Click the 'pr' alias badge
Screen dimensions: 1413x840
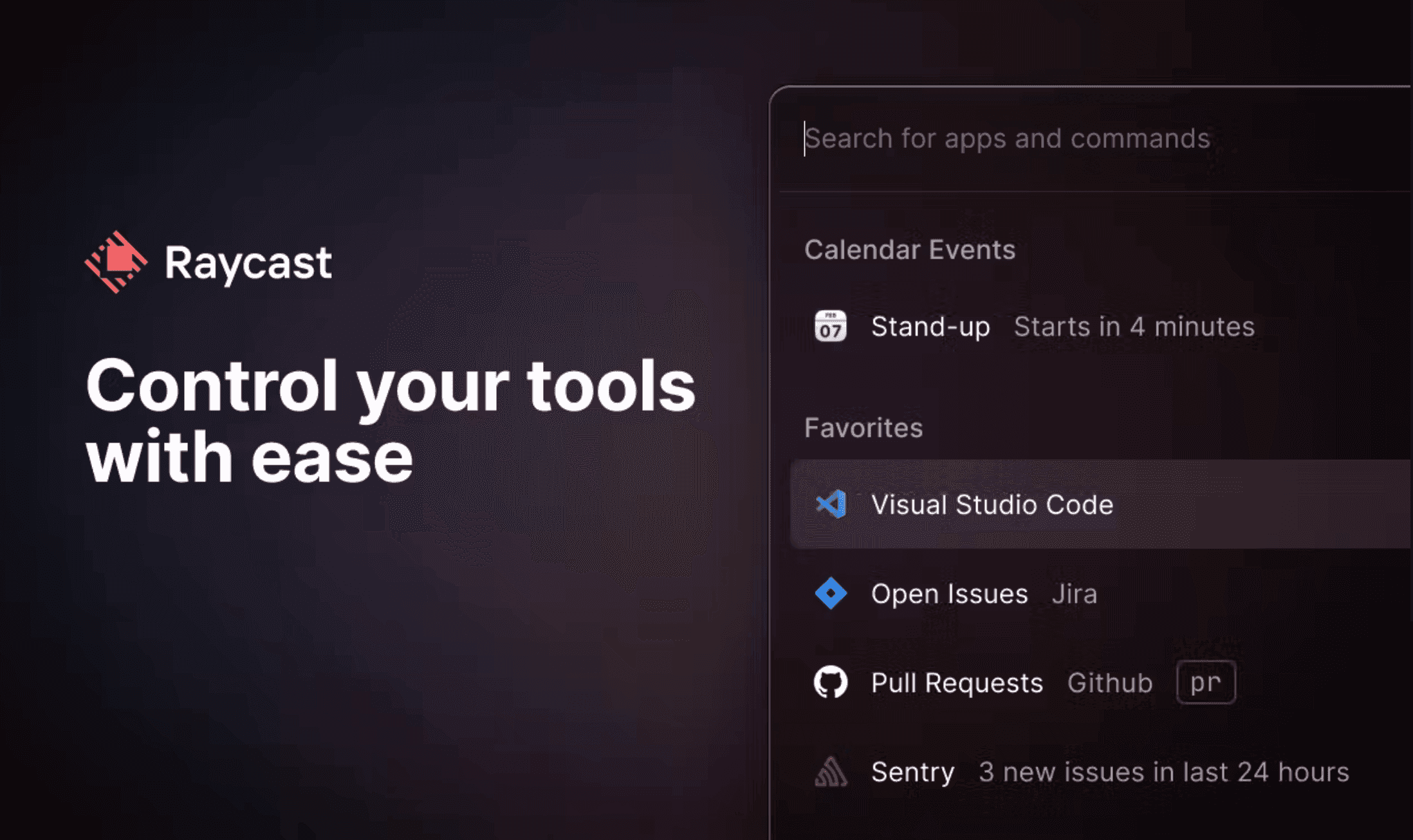[x=1206, y=682]
